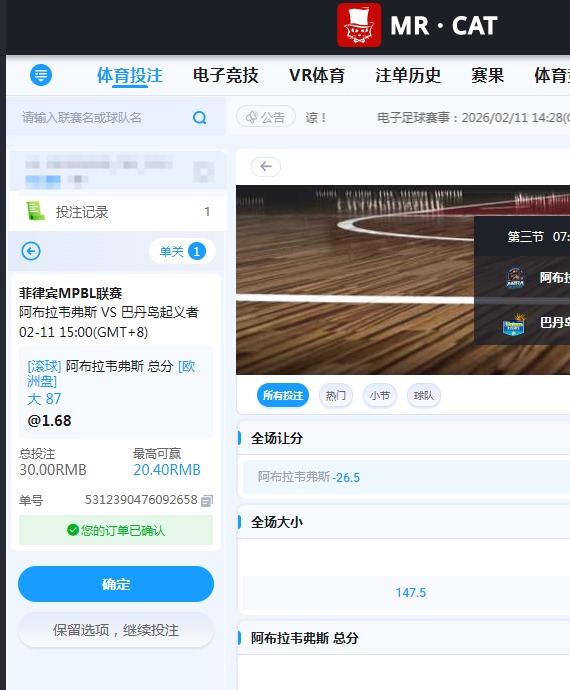Click the 20.40RMB max win amount
The height and width of the screenshot is (690, 570).
pos(167,470)
